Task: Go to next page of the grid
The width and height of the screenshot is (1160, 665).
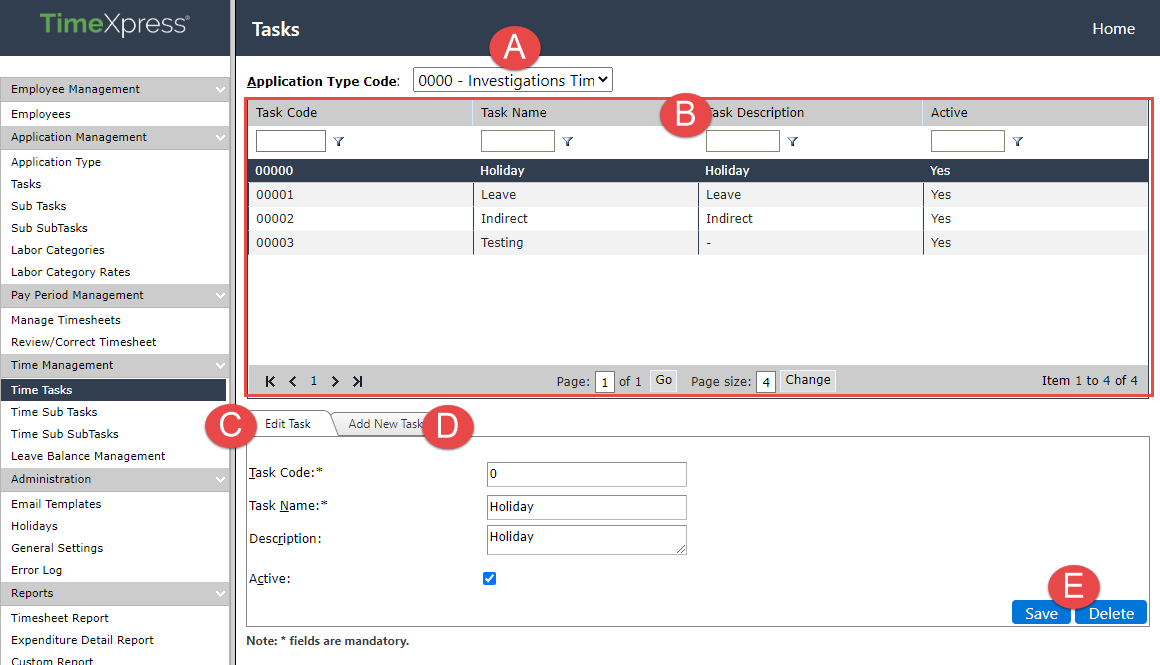Action: [x=335, y=381]
